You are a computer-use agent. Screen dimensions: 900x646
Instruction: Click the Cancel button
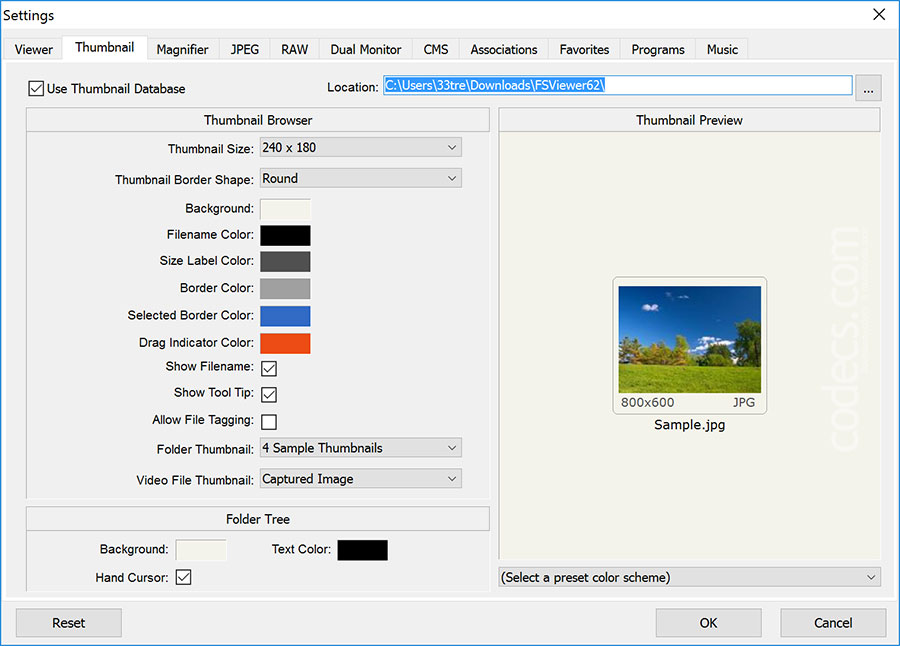click(833, 623)
